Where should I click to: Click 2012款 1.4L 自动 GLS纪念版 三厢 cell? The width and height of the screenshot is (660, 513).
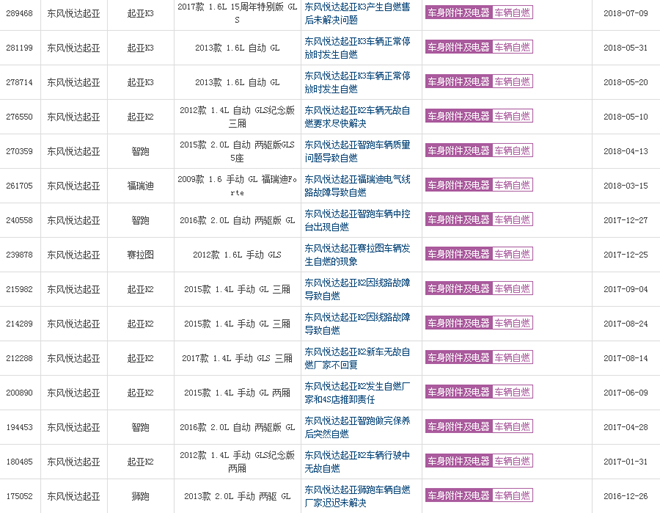pyautogui.click(x=237, y=117)
